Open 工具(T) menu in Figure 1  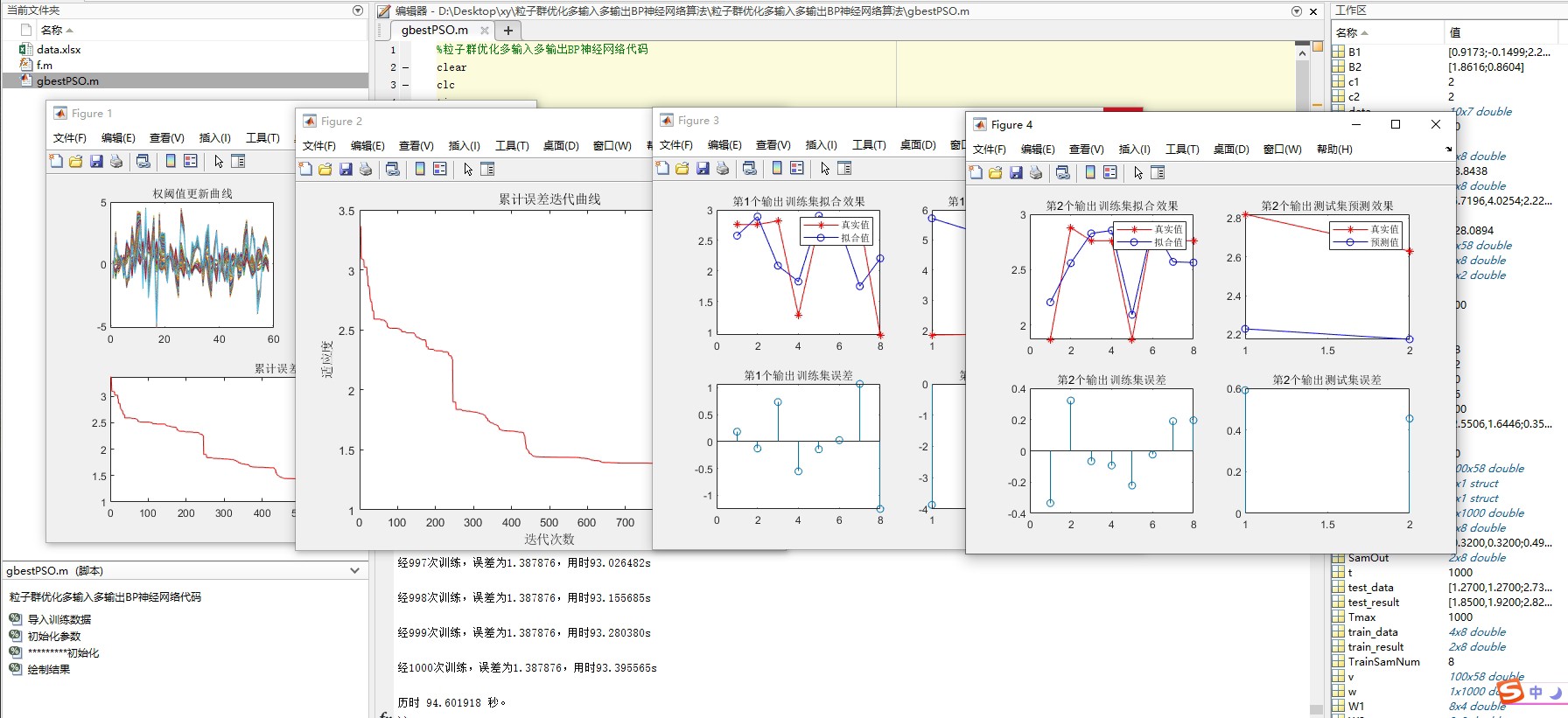(262, 138)
